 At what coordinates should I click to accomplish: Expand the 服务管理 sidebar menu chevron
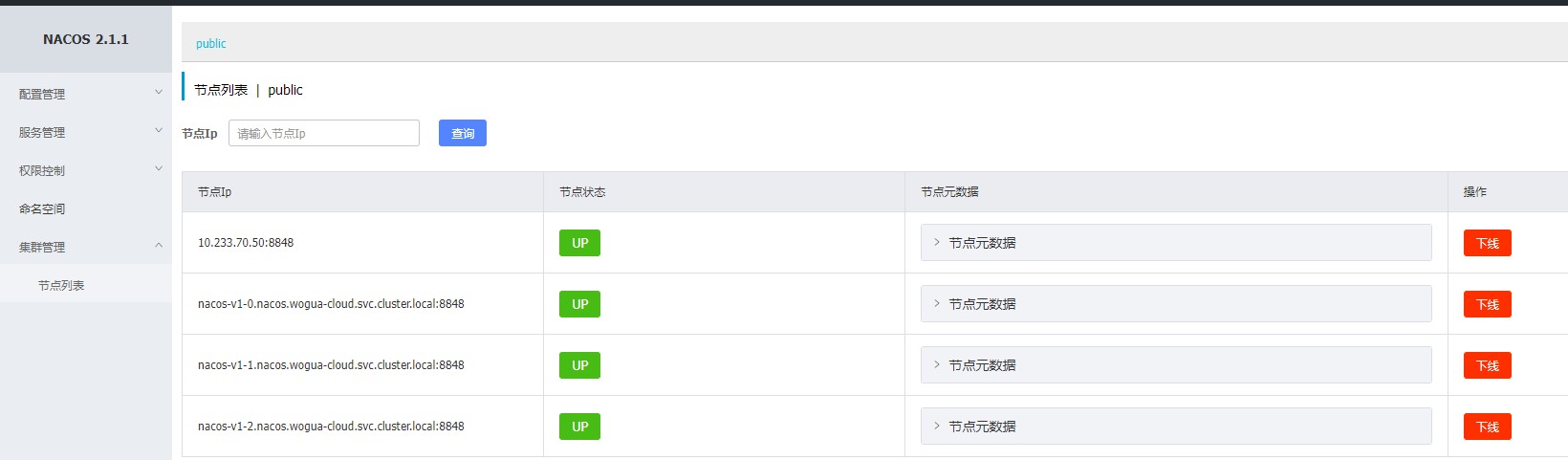point(159,131)
